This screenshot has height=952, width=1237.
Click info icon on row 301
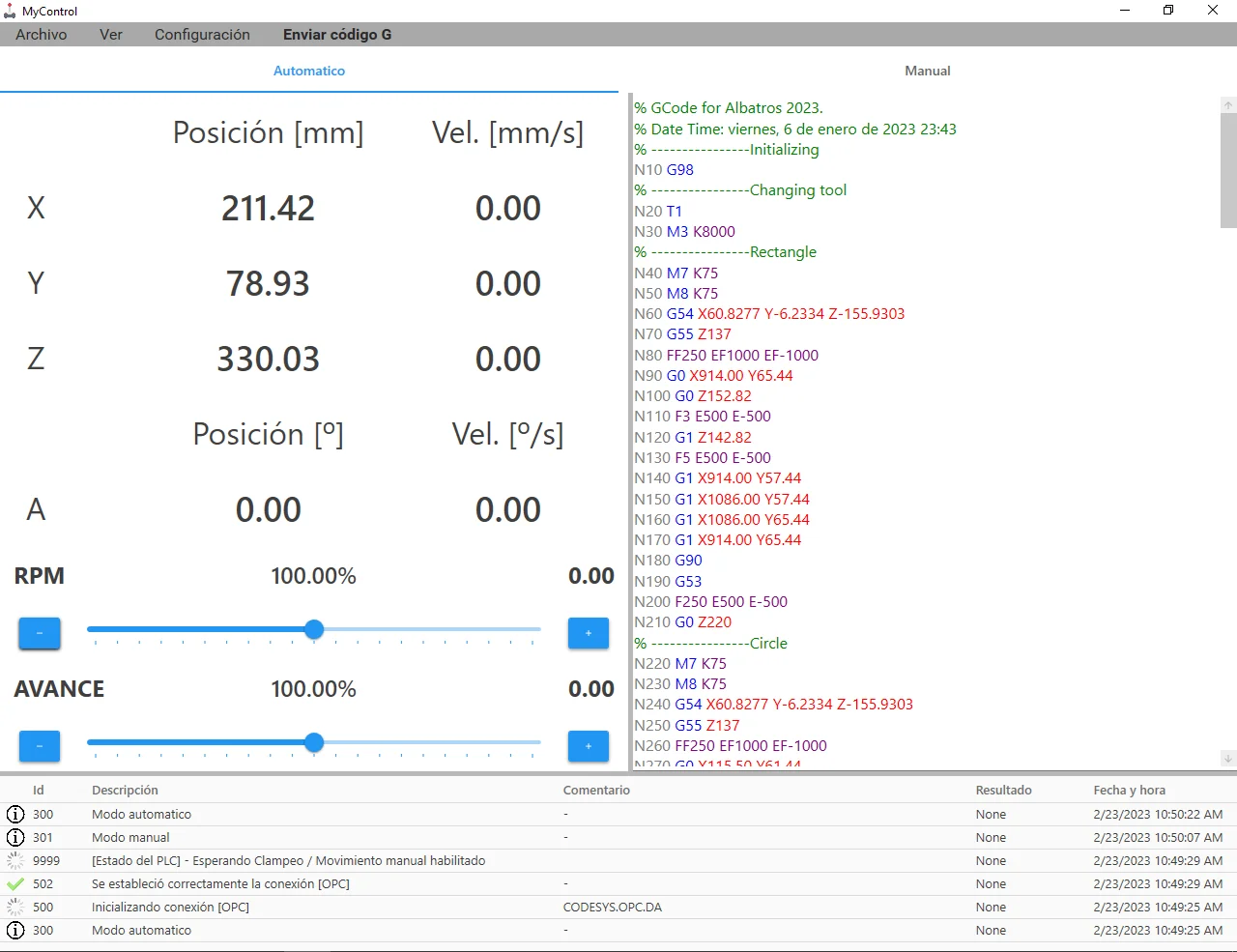point(15,837)
